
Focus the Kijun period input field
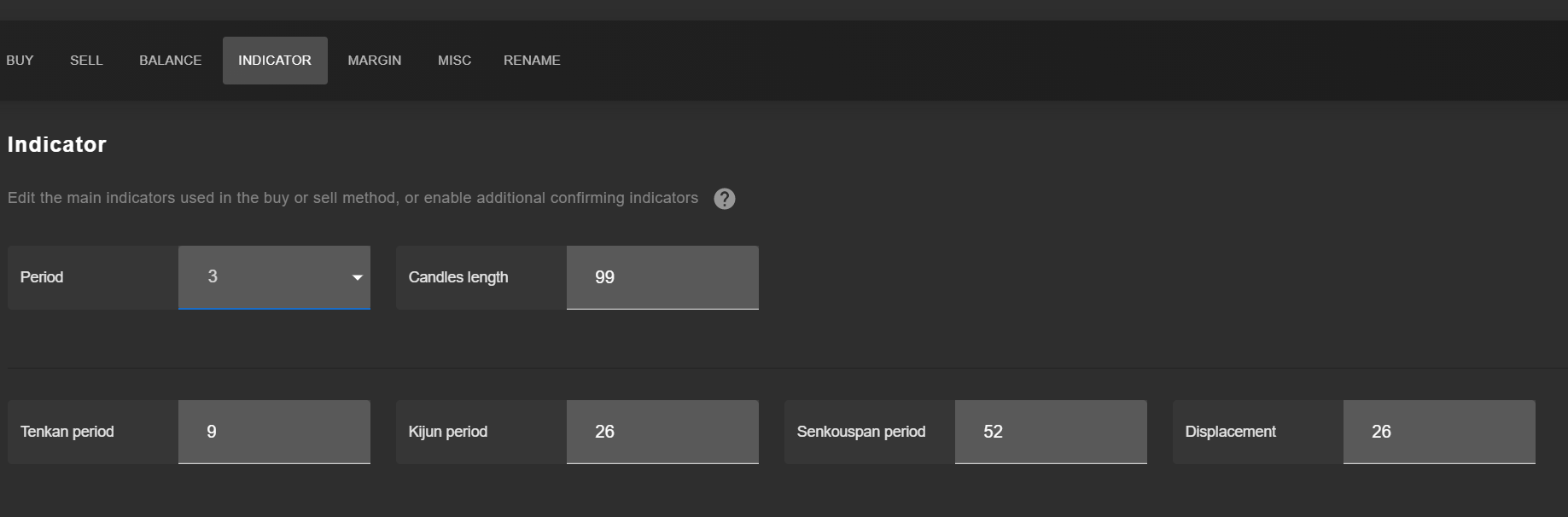(662, 432)
